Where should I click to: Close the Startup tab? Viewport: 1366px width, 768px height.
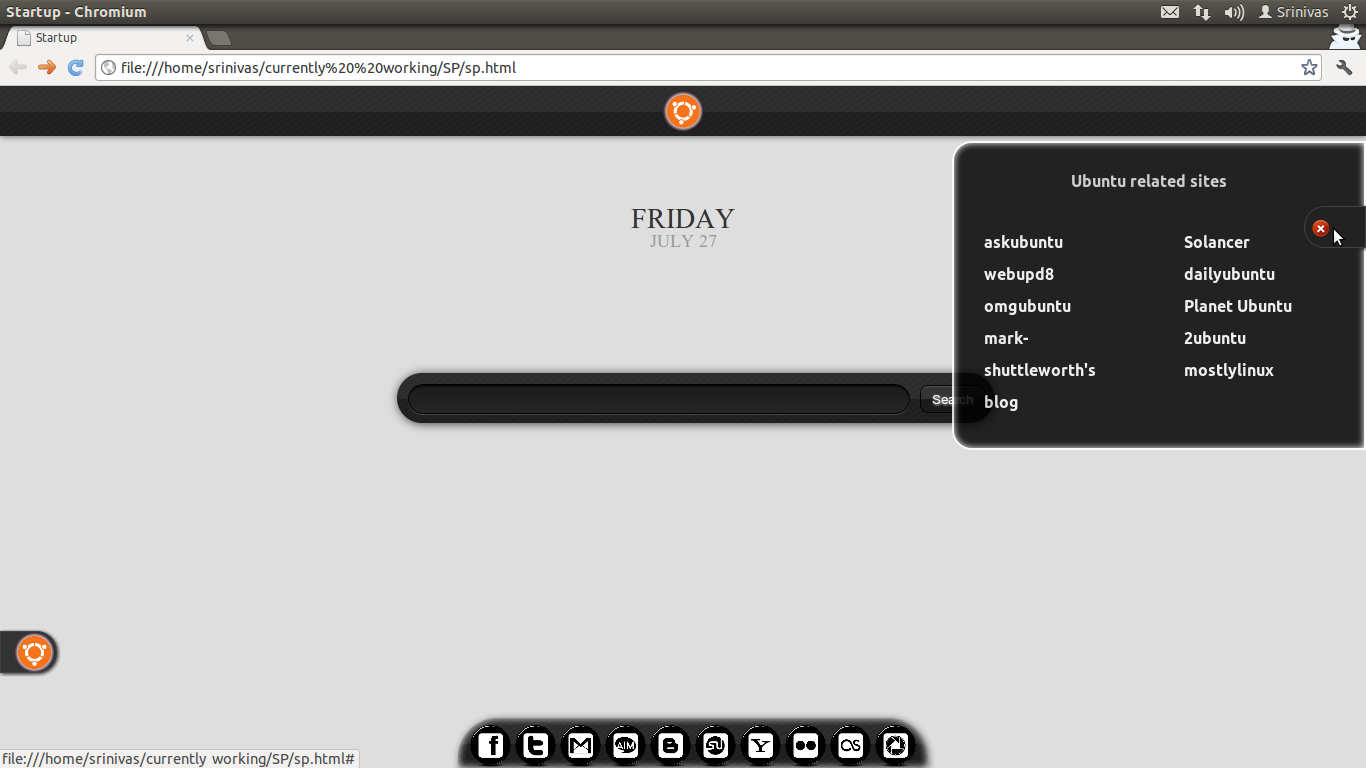pyautogui.click(x=190, y=38)
